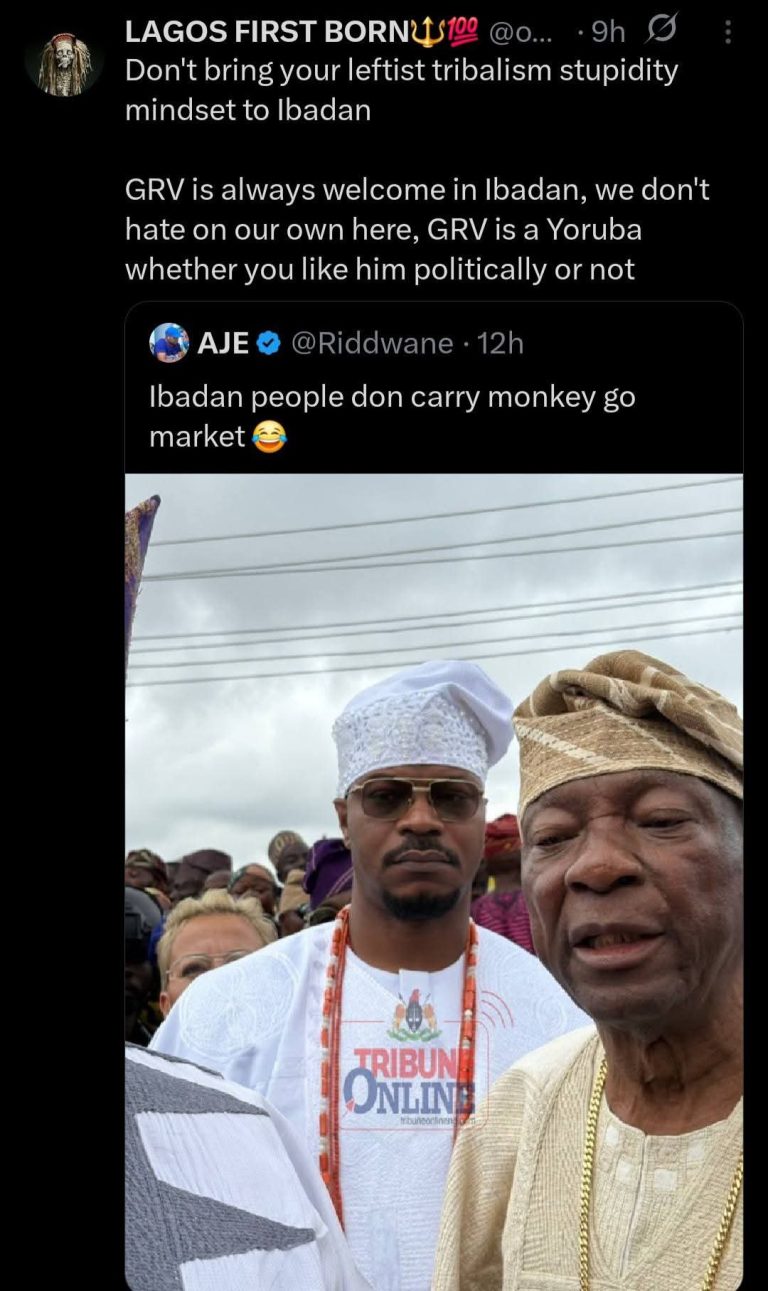Click the laughing emoji after "market"
The height and width of the screenshot is (1291, 768).
(x=266, y=437)
